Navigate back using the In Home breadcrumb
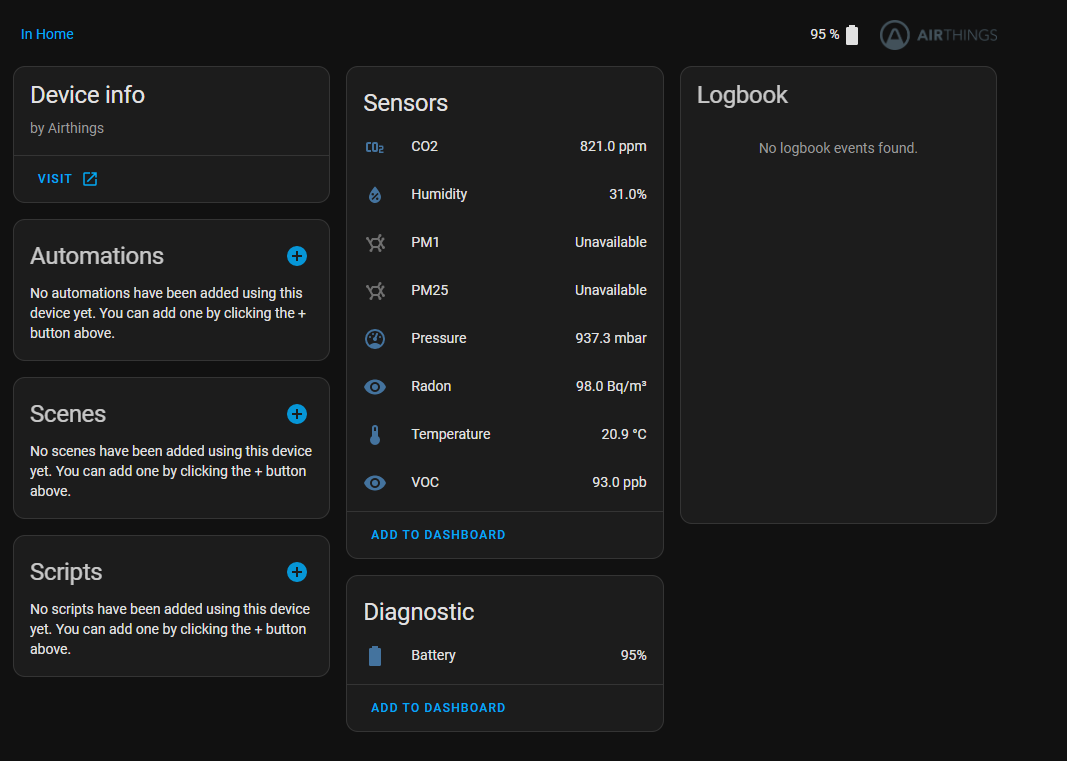The image size is (1067, 761). 46,33
